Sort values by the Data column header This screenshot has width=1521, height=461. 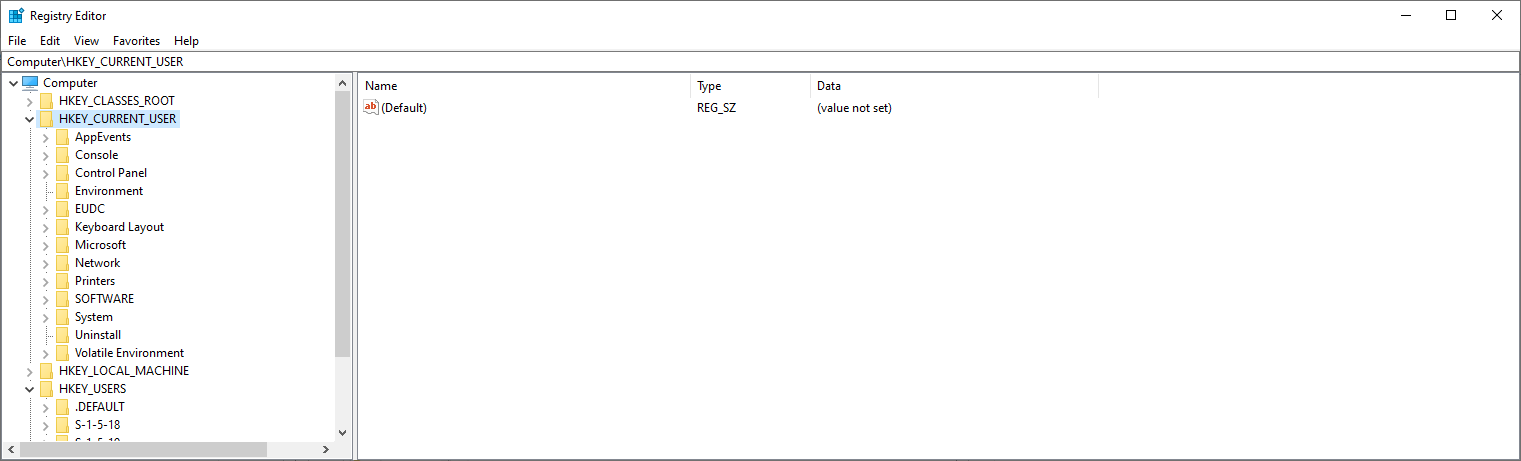click(954, 86)
